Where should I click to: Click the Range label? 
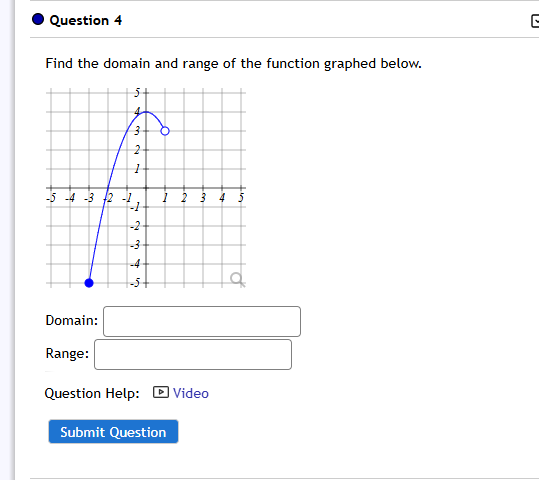[x=67, y=353]
